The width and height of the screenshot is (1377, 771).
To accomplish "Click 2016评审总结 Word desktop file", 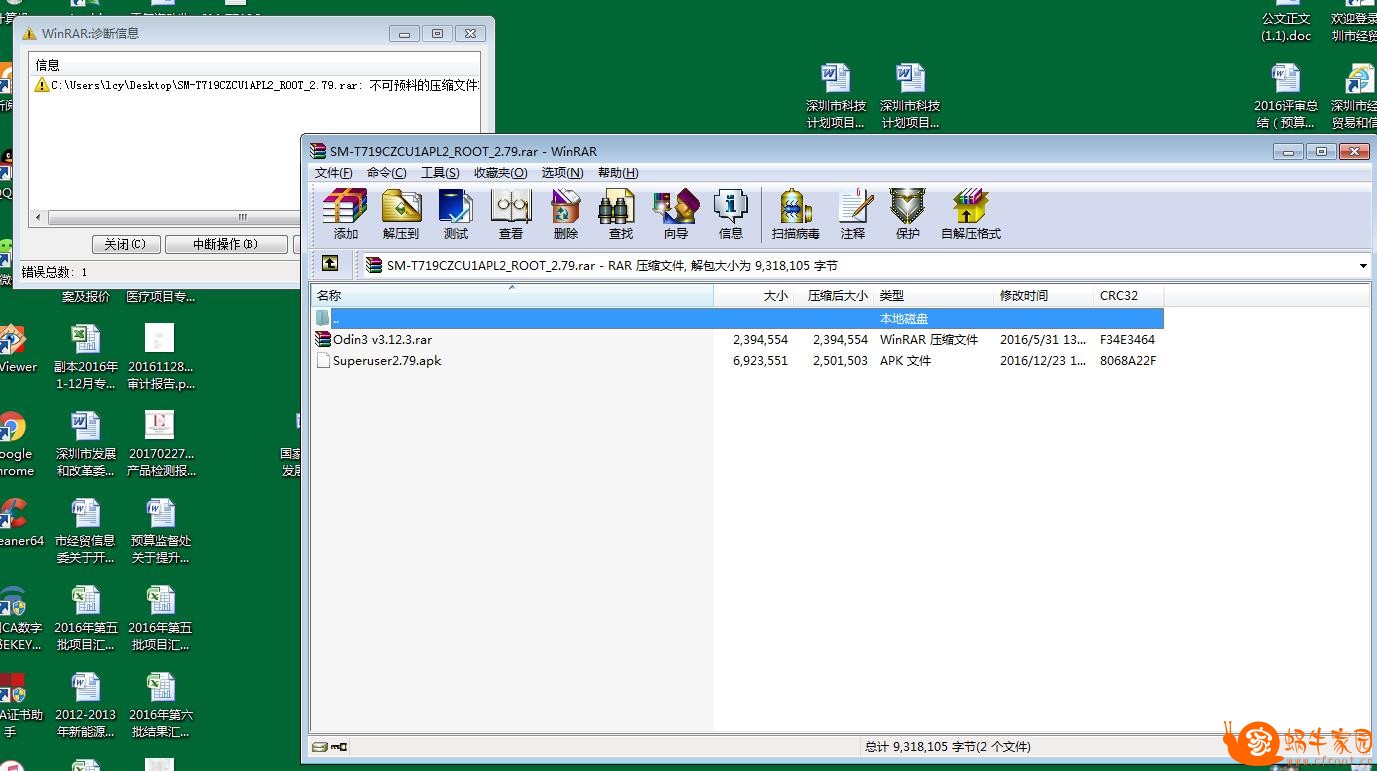I will [x=1286, y=97].
